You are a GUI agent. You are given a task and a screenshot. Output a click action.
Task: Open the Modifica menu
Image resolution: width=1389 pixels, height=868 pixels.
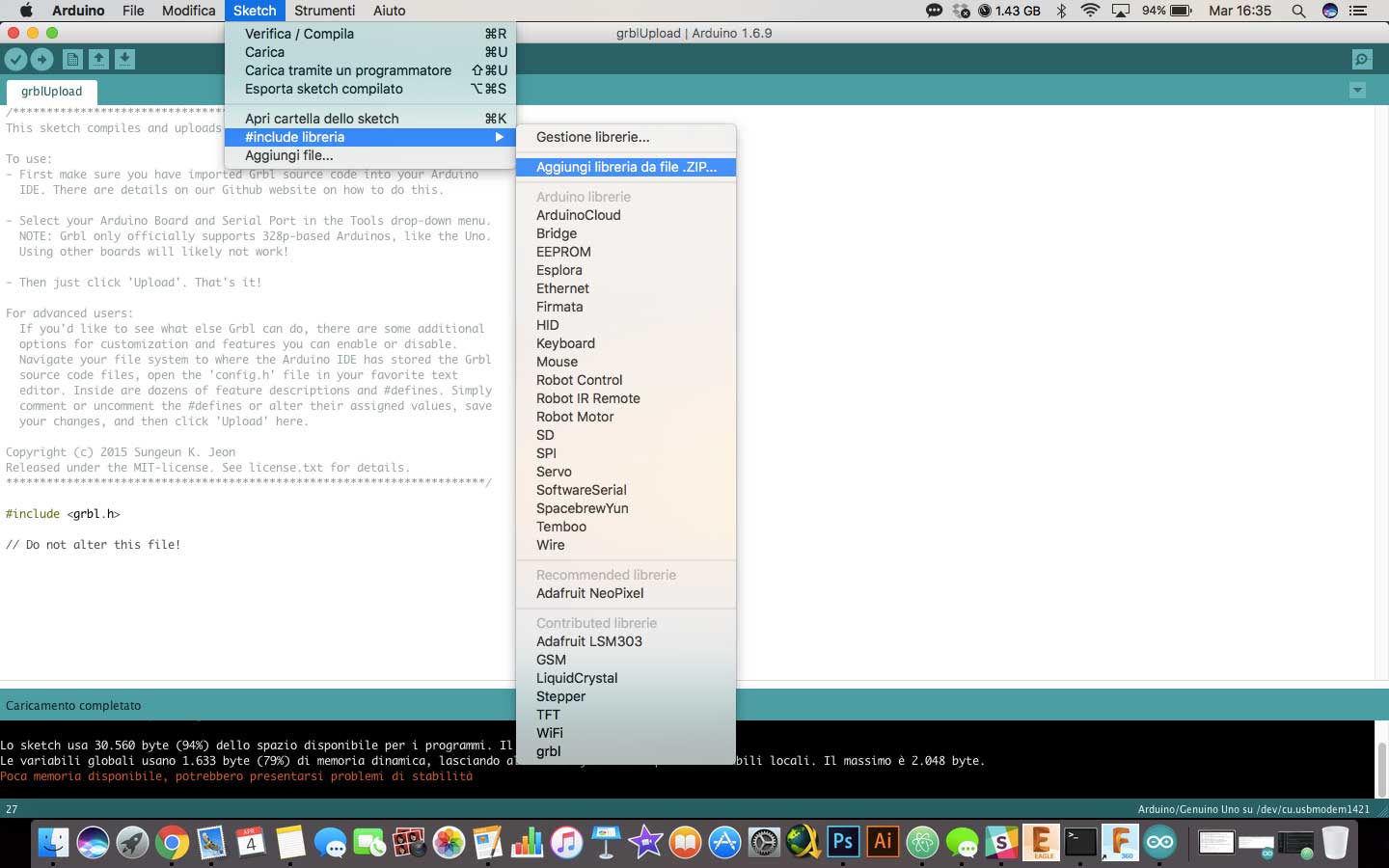tap(188, 11)
